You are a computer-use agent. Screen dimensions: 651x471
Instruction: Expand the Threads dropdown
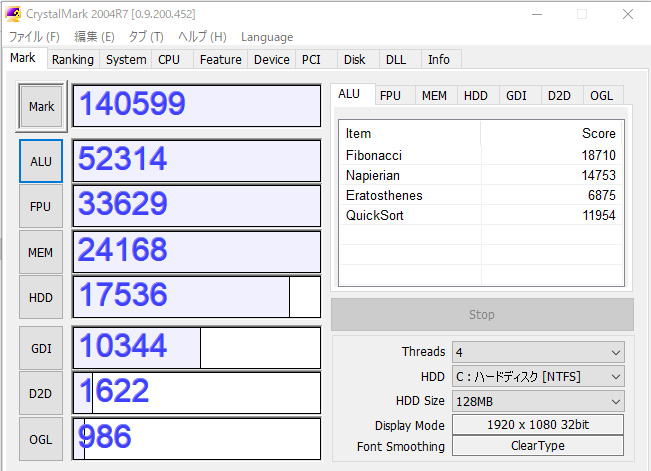[x=538, y=352]
